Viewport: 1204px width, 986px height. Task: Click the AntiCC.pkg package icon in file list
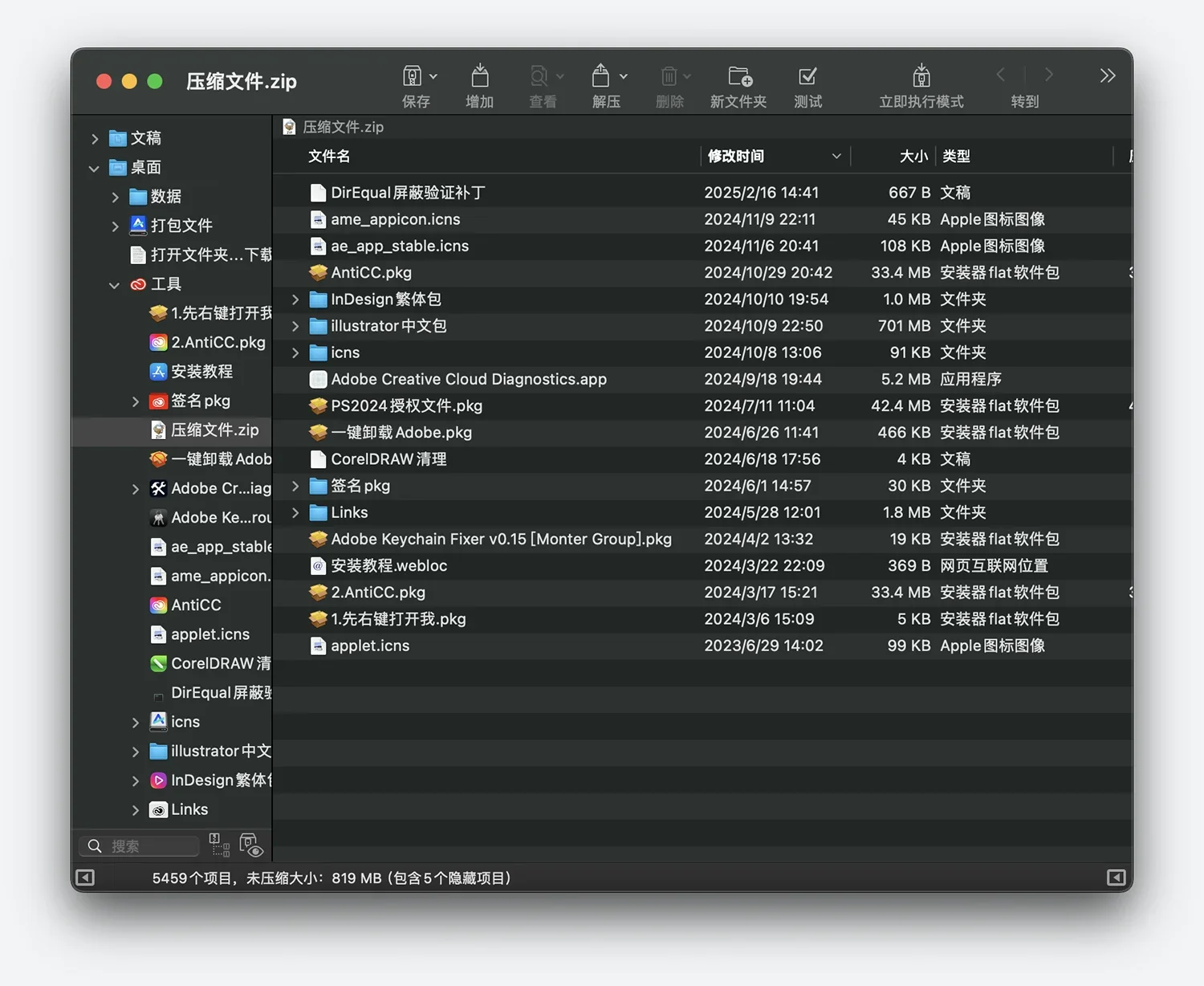tap(319, 272)
